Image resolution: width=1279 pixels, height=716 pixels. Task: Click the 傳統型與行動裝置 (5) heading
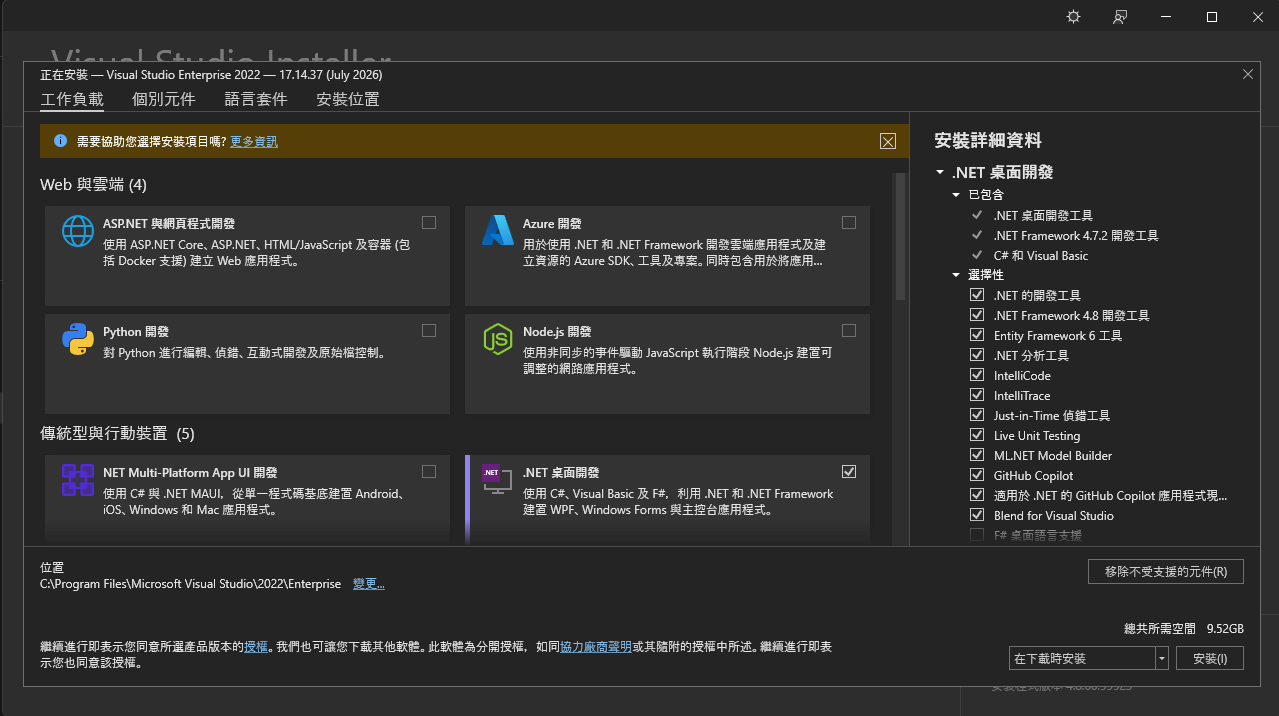click(117, 433)
